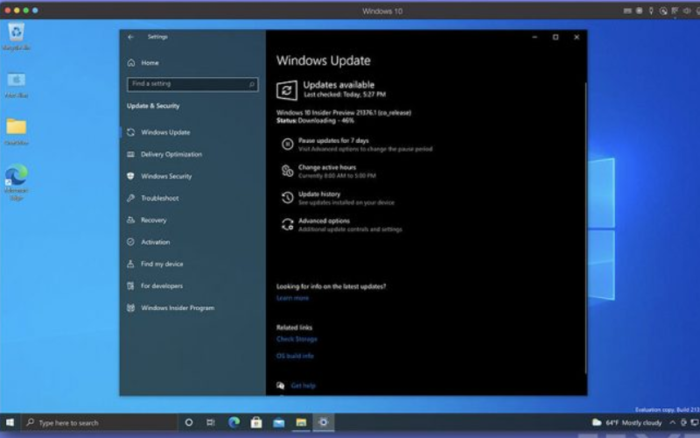700x438 pixels.
Task: Show hidden system tray icons
Action: [x=672, y=422]
